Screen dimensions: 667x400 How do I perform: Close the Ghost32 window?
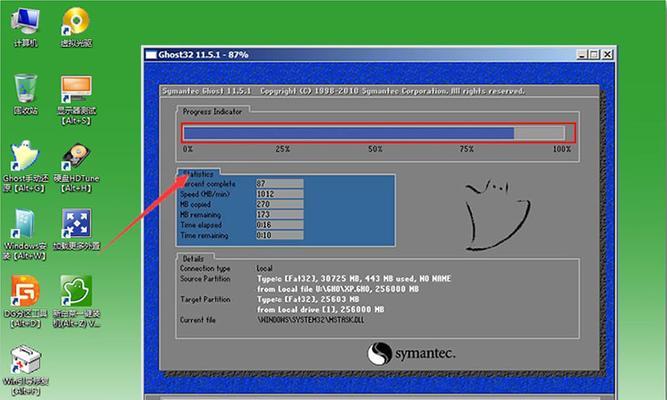click(x=607, y=54)
